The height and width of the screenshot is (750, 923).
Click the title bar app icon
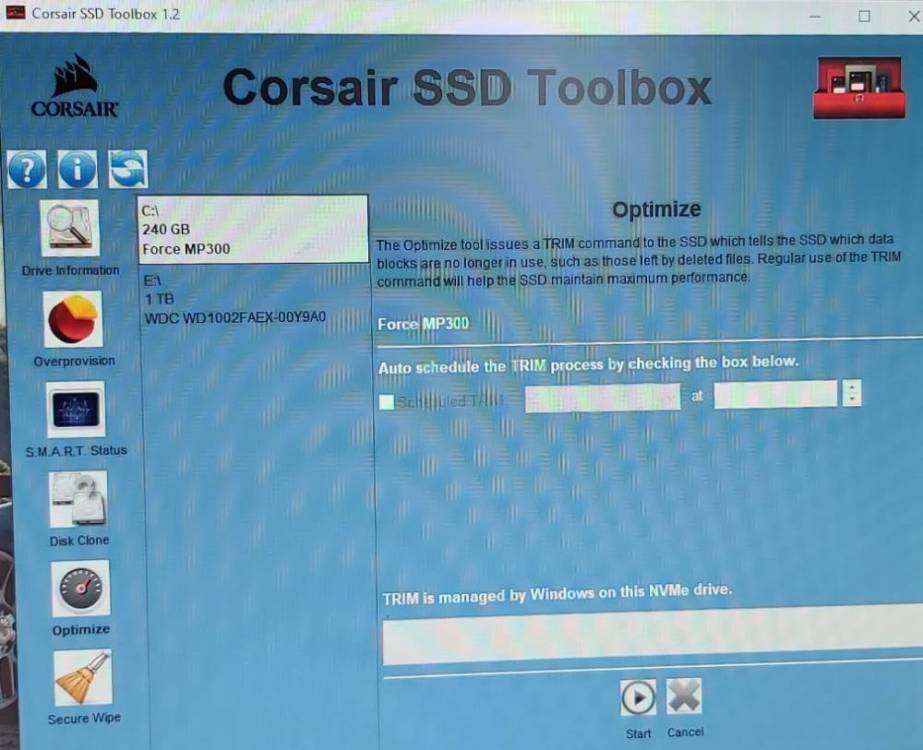(15, 12)
